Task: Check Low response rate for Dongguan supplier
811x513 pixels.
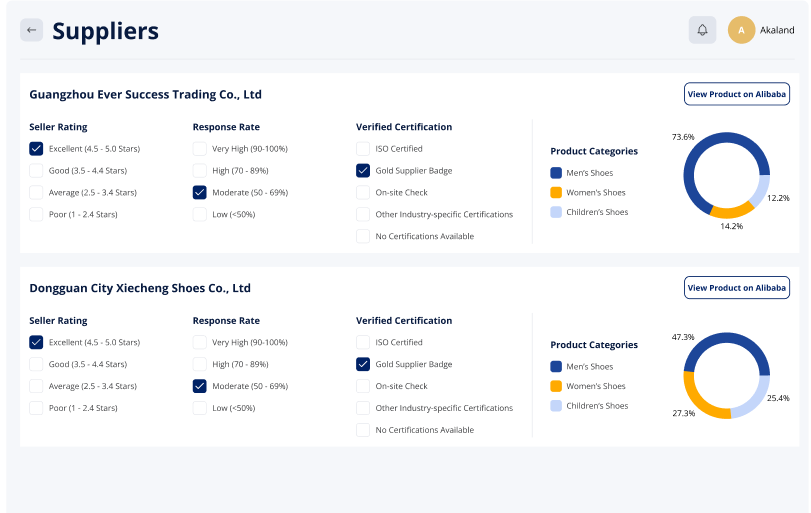Action: point(200,408)
